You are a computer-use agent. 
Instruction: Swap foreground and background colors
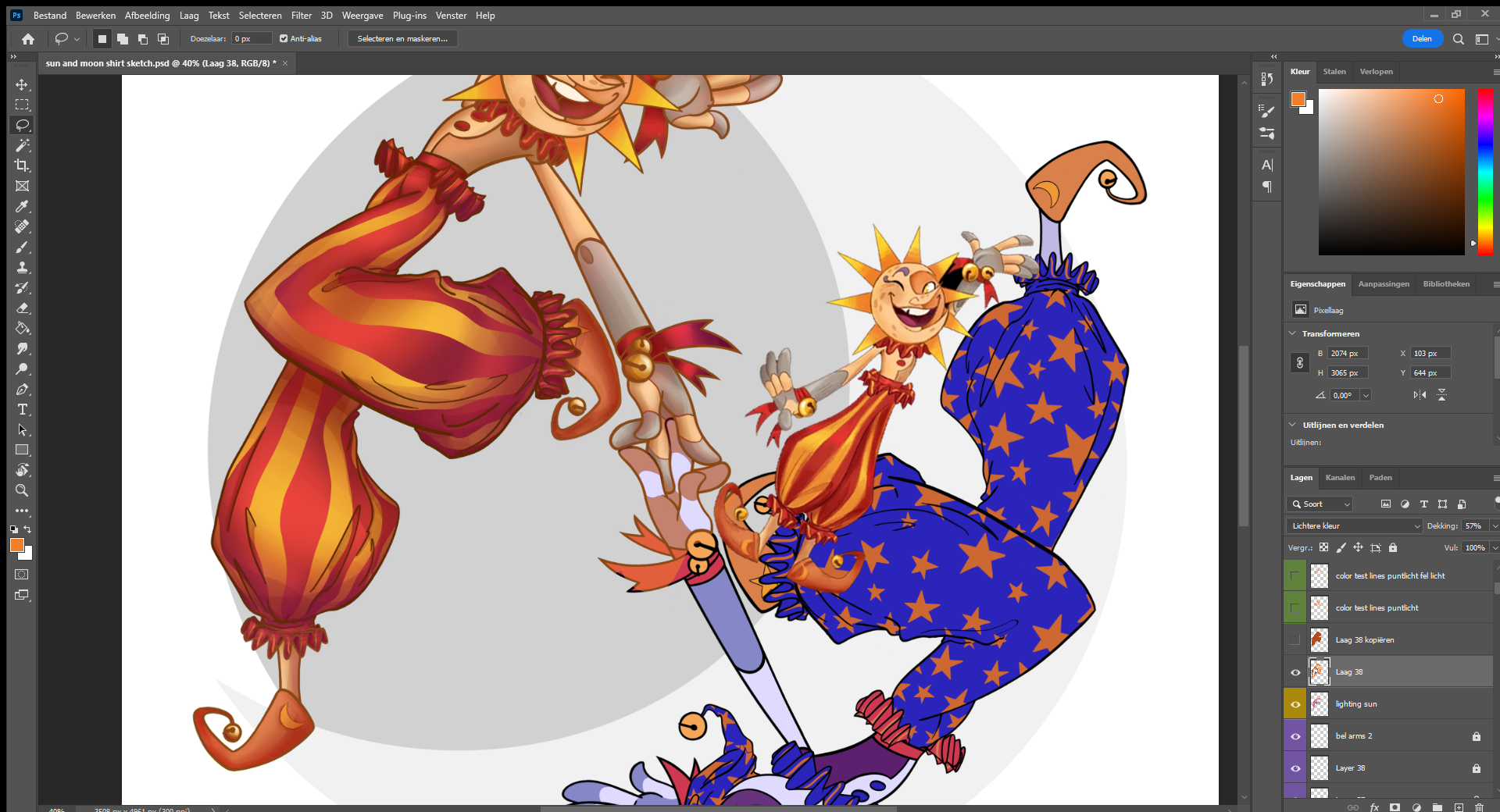tap(28, 529)
